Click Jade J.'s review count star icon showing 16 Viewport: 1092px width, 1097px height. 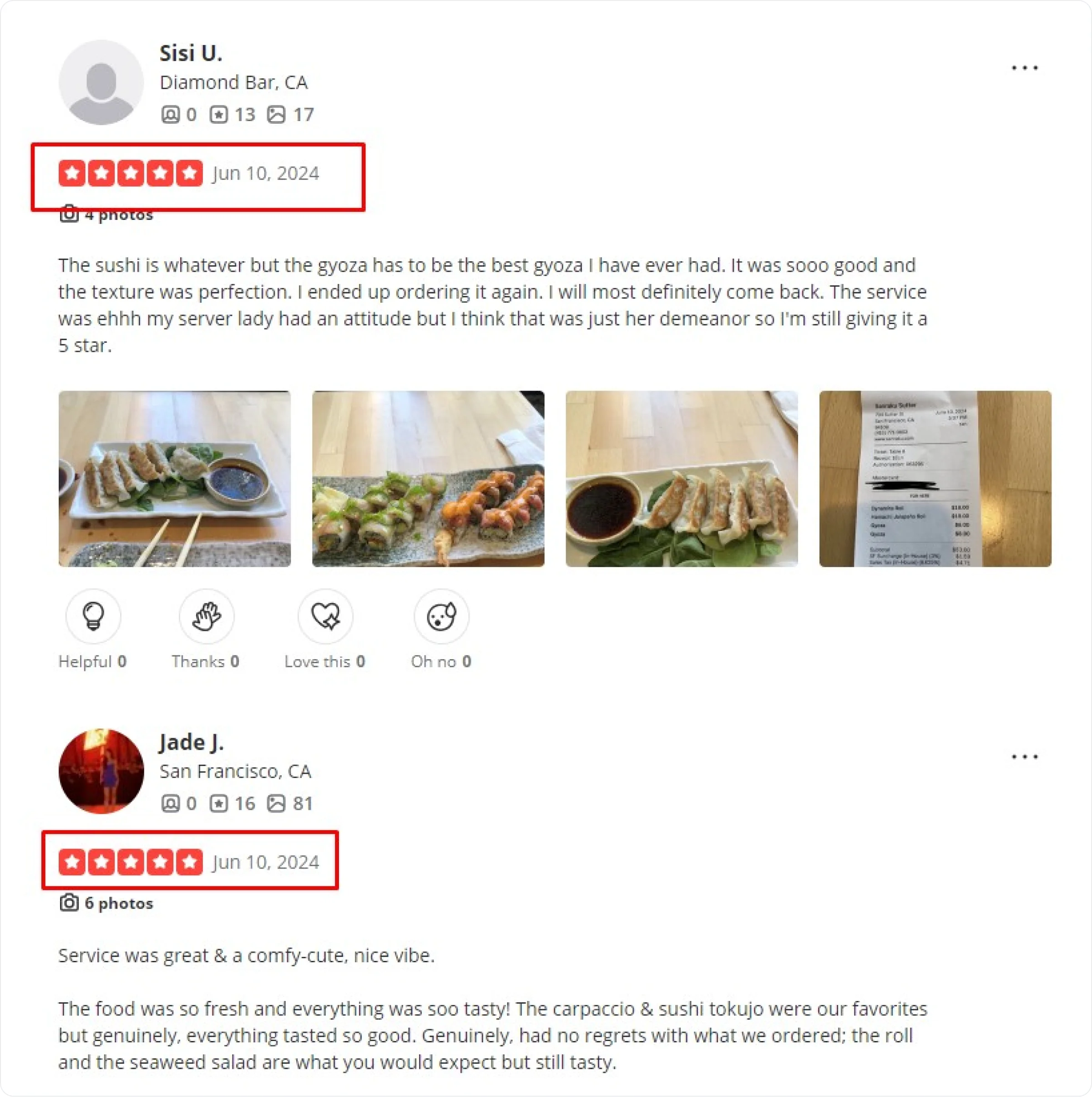(218, 803)
